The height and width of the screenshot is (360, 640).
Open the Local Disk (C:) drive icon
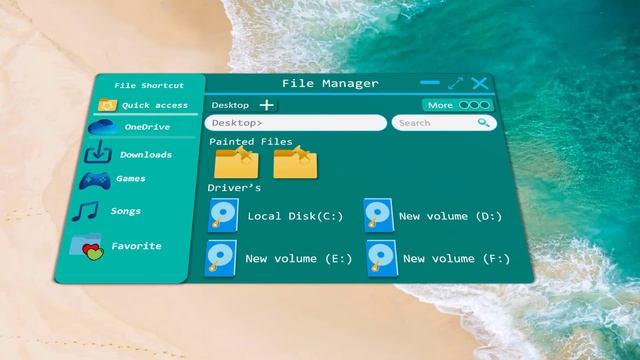click(223, 215)
